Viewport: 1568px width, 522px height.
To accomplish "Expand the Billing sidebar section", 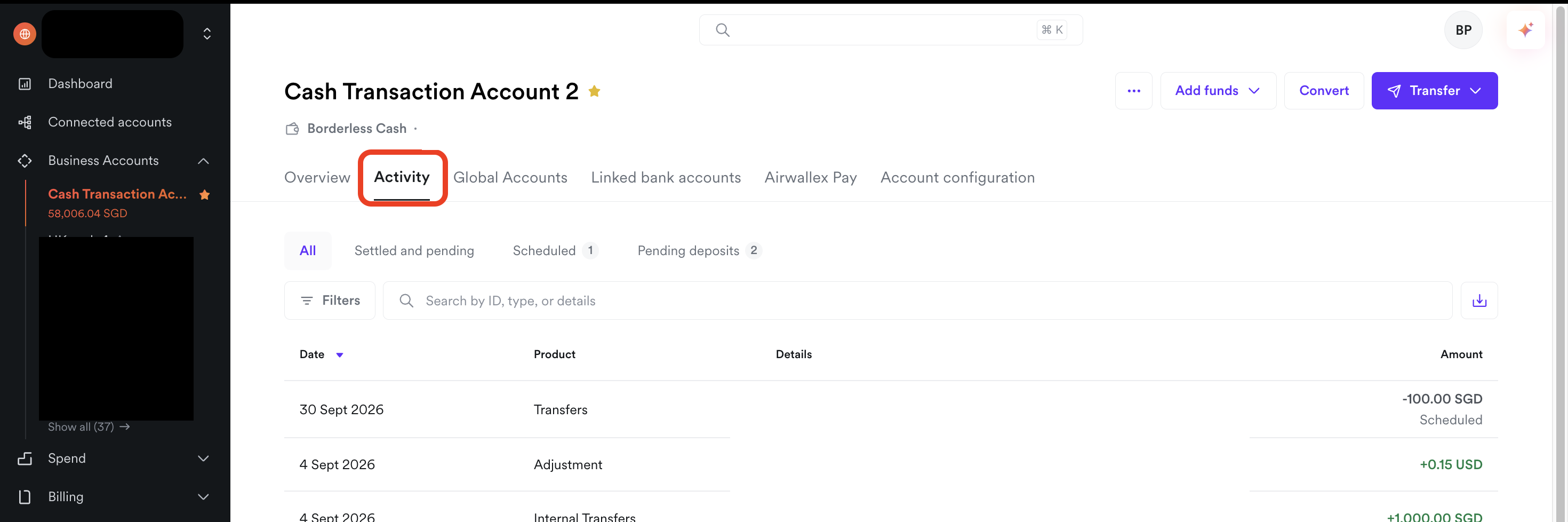I will coord(203,497).
